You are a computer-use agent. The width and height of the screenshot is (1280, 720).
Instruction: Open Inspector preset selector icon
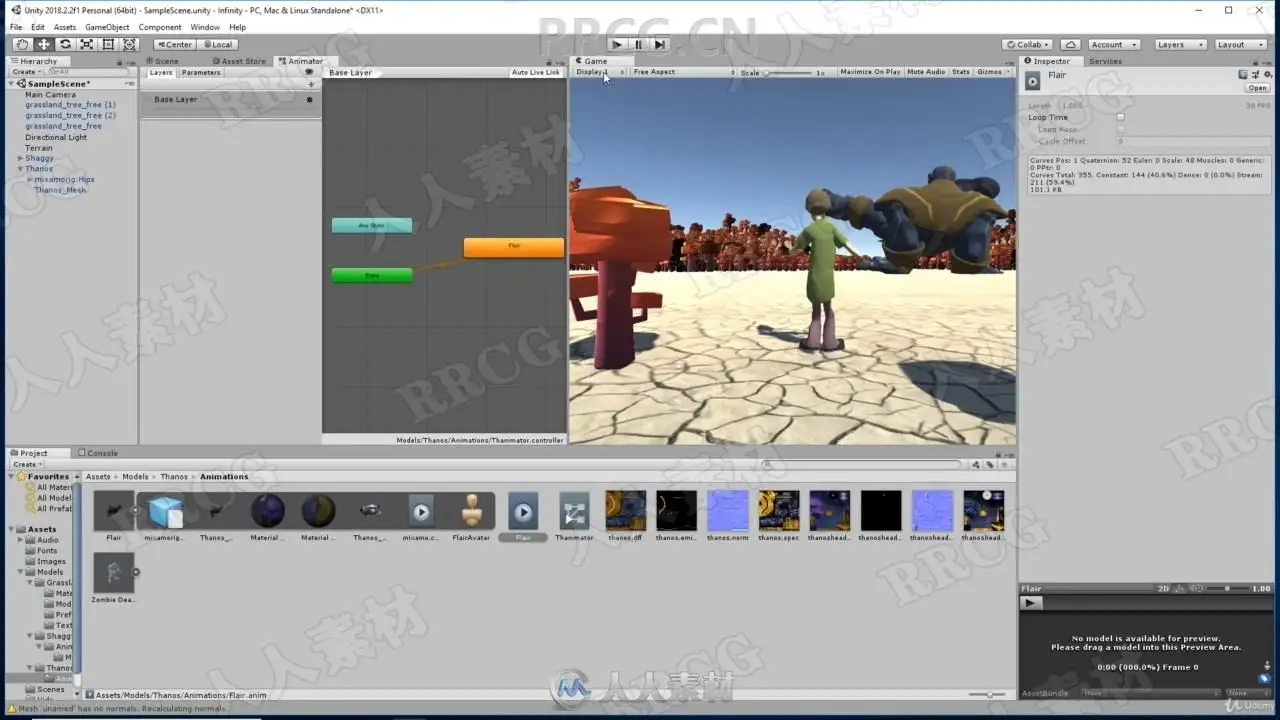(1254, 74)
